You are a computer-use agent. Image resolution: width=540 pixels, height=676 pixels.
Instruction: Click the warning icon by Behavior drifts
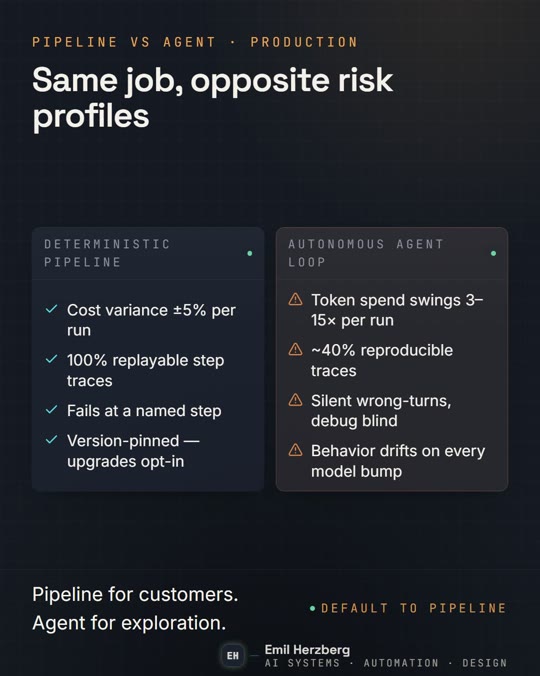(x=295, y=450)
